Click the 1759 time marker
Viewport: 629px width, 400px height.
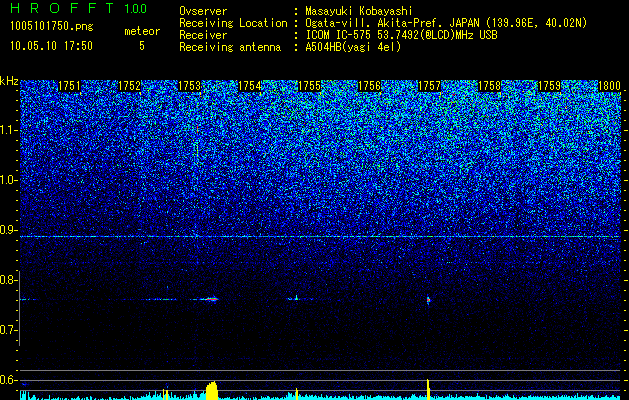click(550, 86)
